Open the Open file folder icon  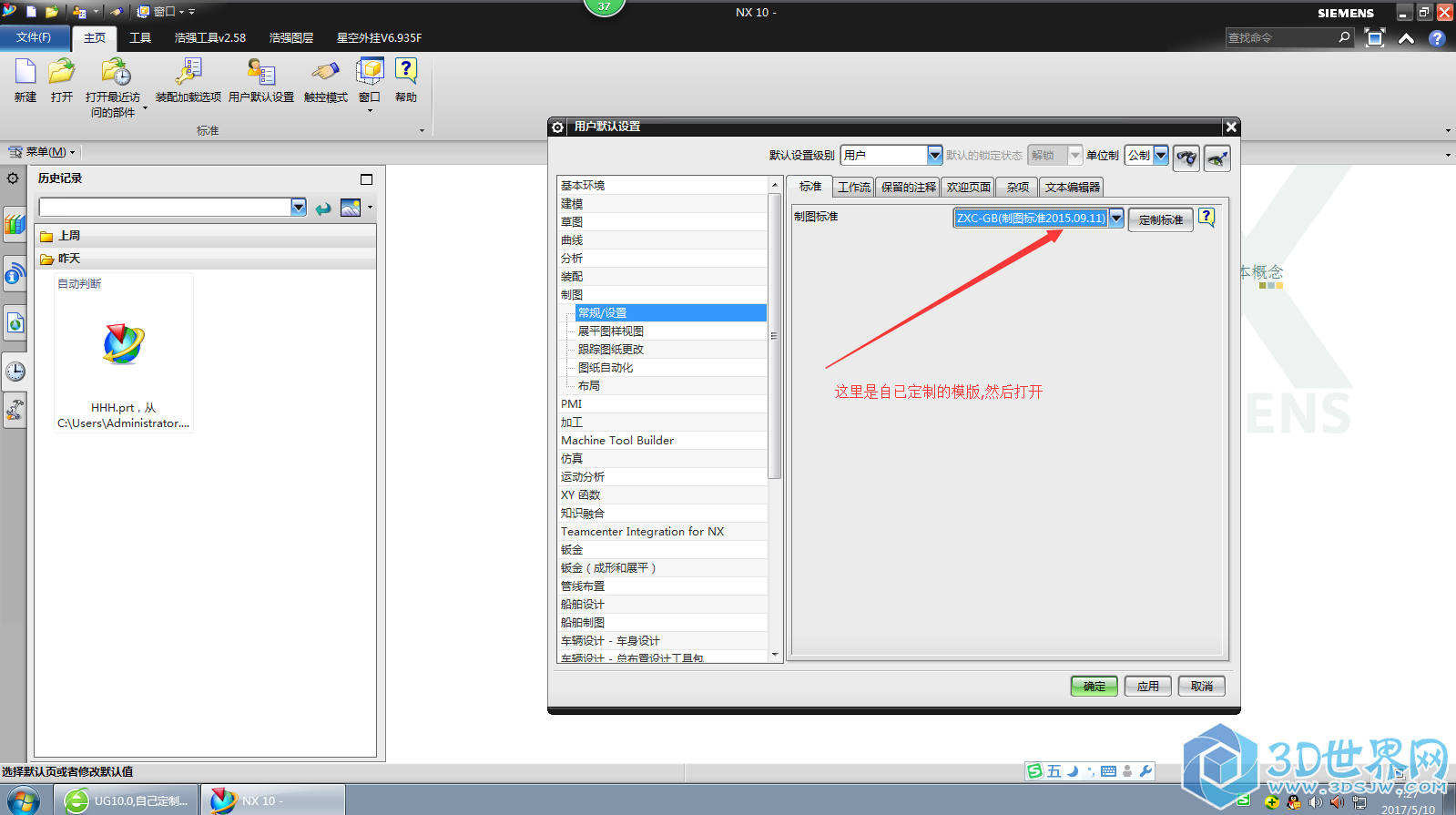[x=61, y=73]
